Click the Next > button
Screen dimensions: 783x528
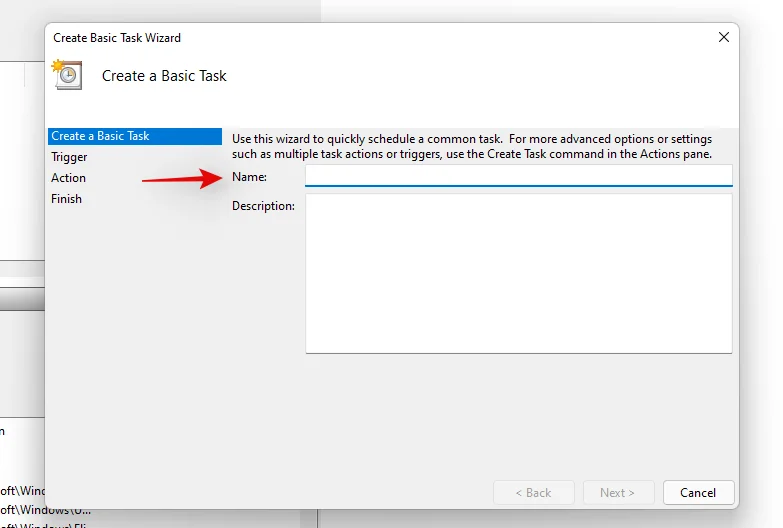(618, 493)
